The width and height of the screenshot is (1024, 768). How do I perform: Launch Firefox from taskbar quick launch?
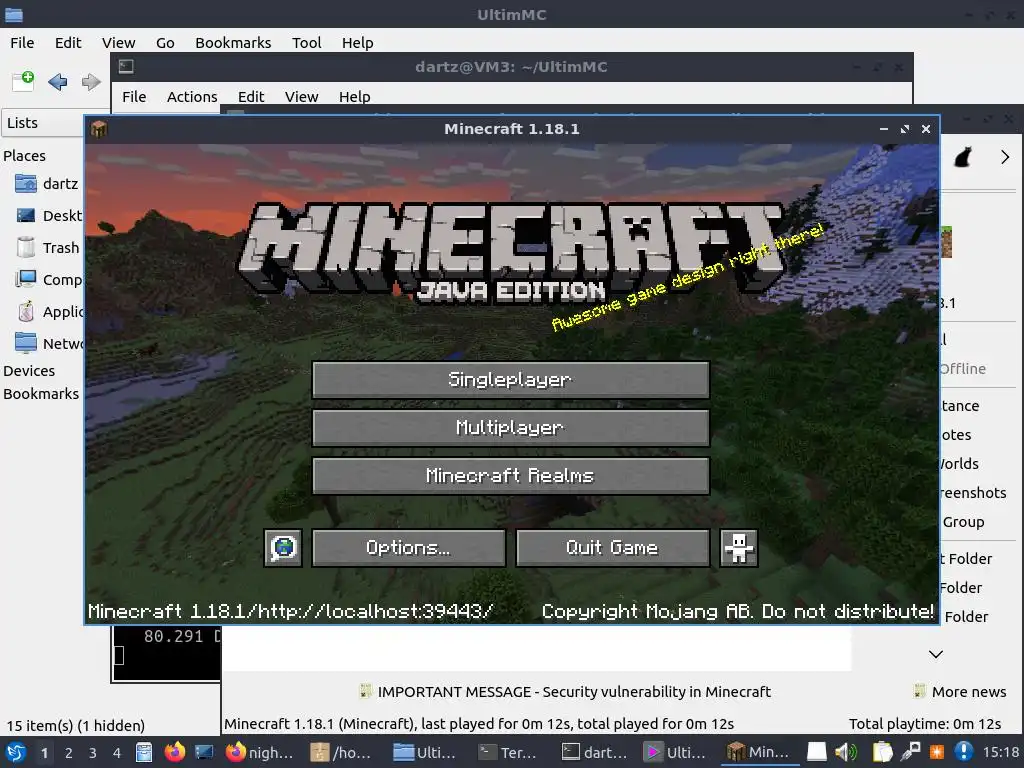pyautogui.click(x=174, y=752)
